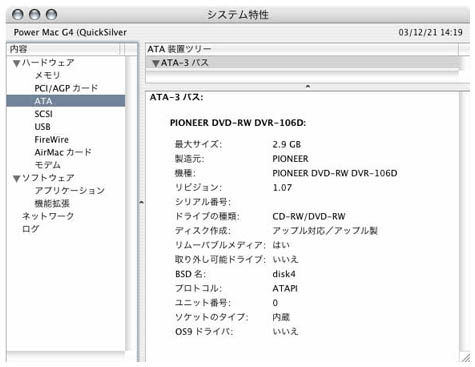Click the horizontal split-pane divider handle
This screenshot has width=475, height=367.
click(x=308, y=86)
